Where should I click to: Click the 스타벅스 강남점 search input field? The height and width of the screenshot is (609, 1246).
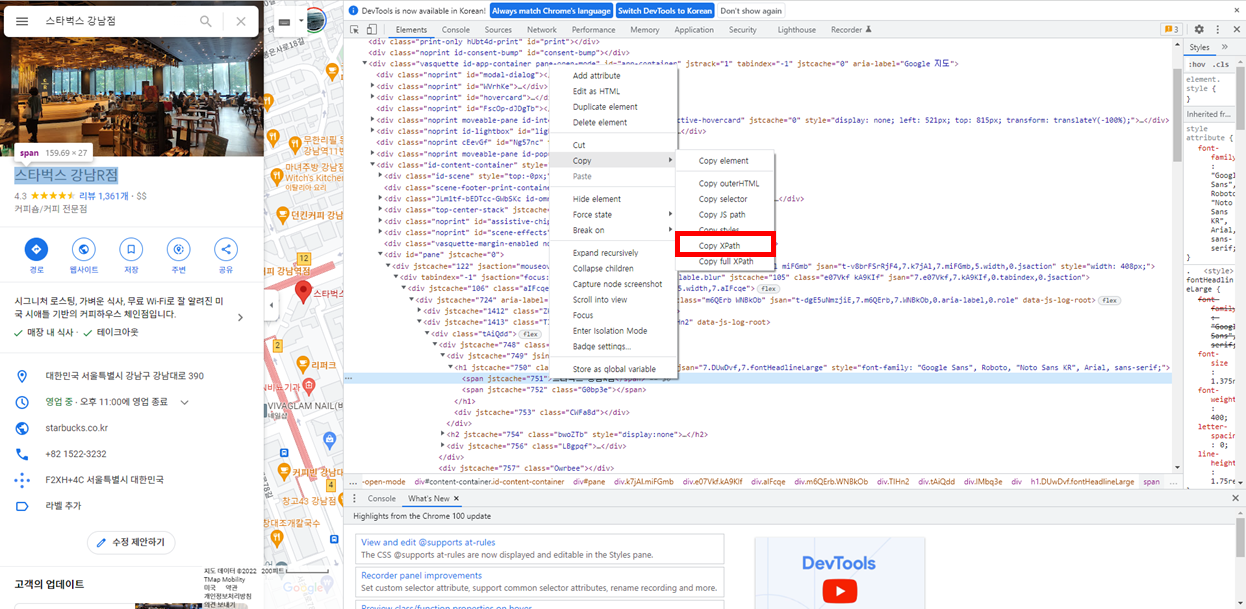(x=115, y=21)
